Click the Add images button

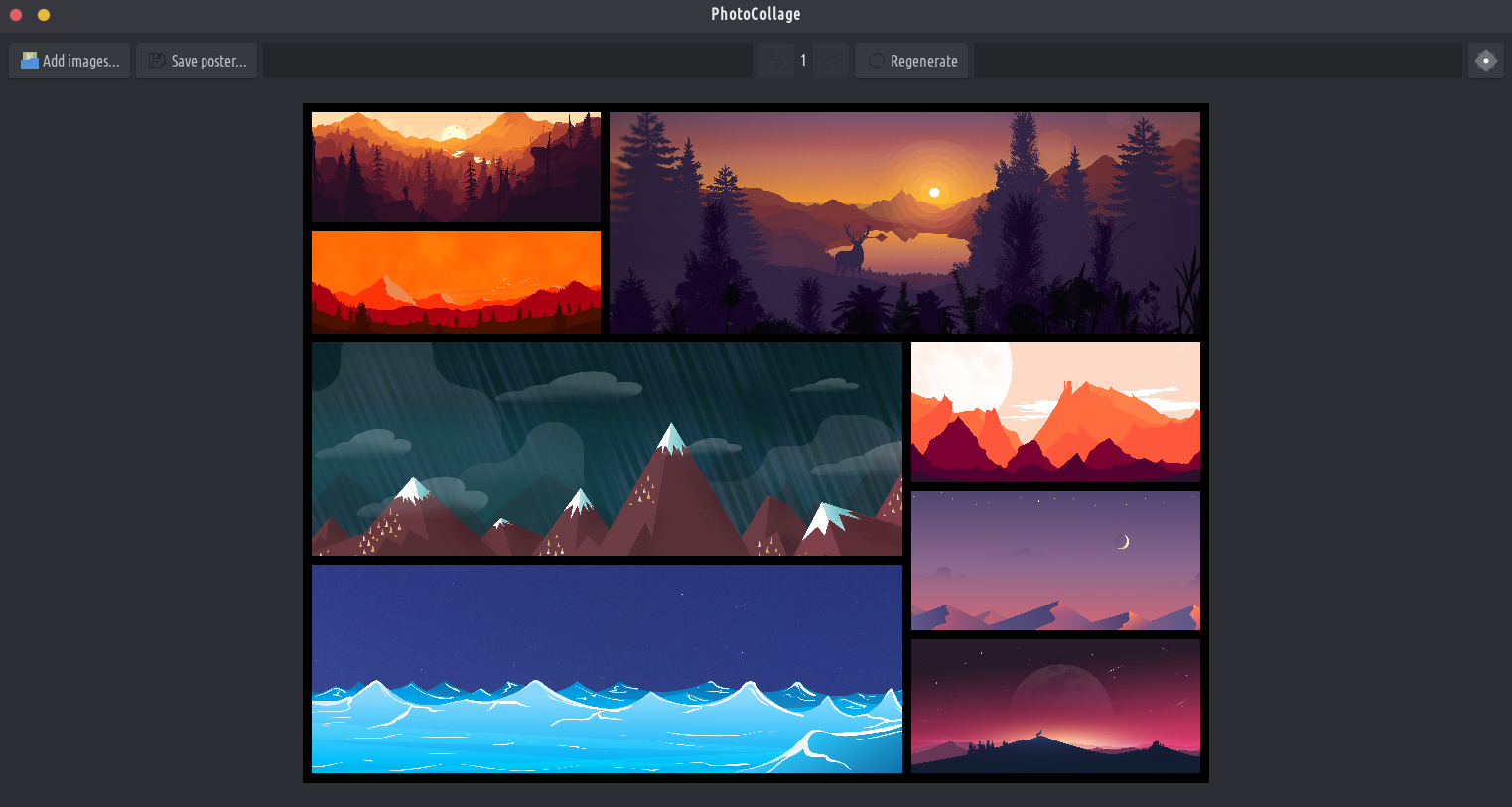pyautogui.click(x=69, y=61)
